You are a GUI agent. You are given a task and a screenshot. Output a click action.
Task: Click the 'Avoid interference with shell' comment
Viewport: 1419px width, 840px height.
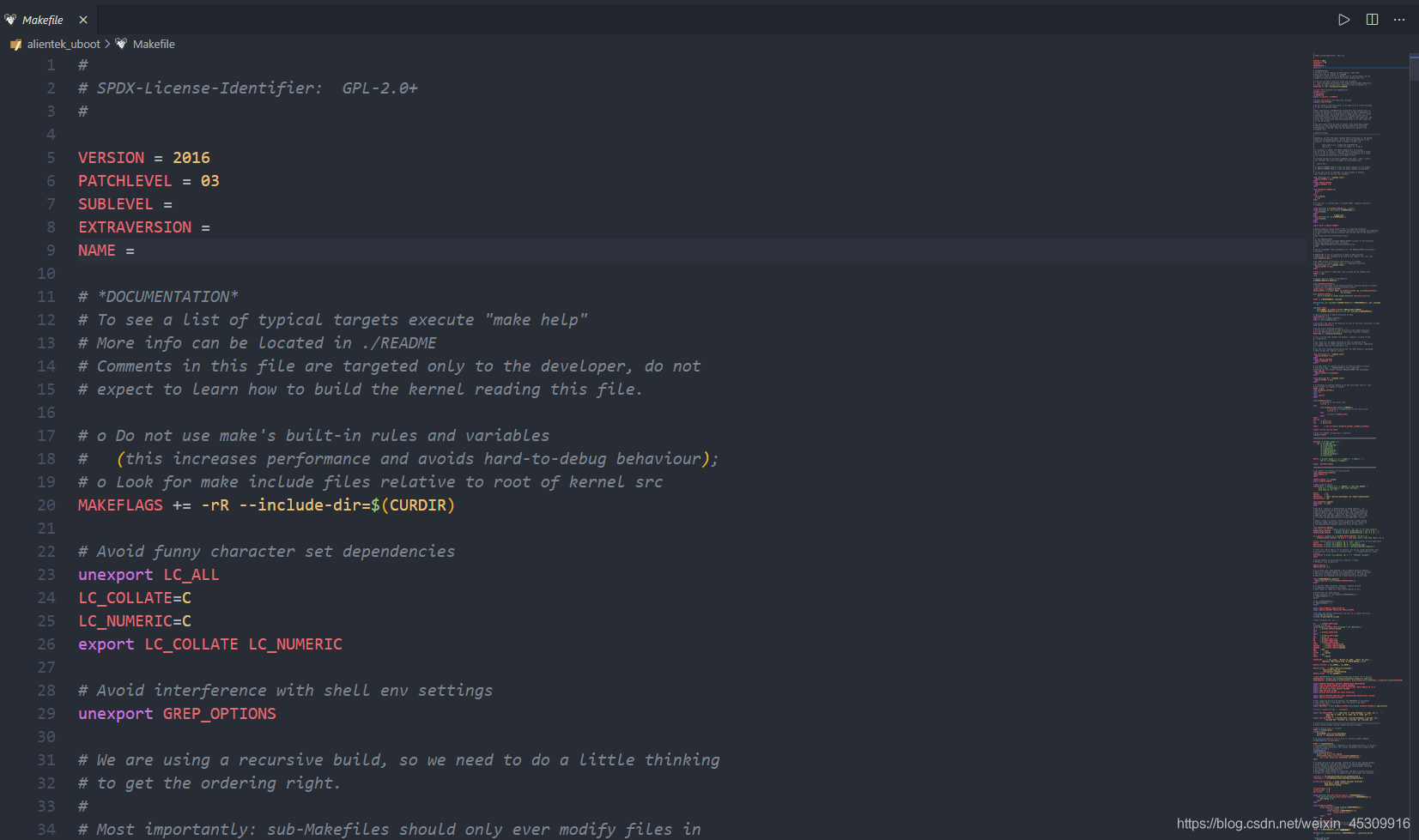(286, 691)
